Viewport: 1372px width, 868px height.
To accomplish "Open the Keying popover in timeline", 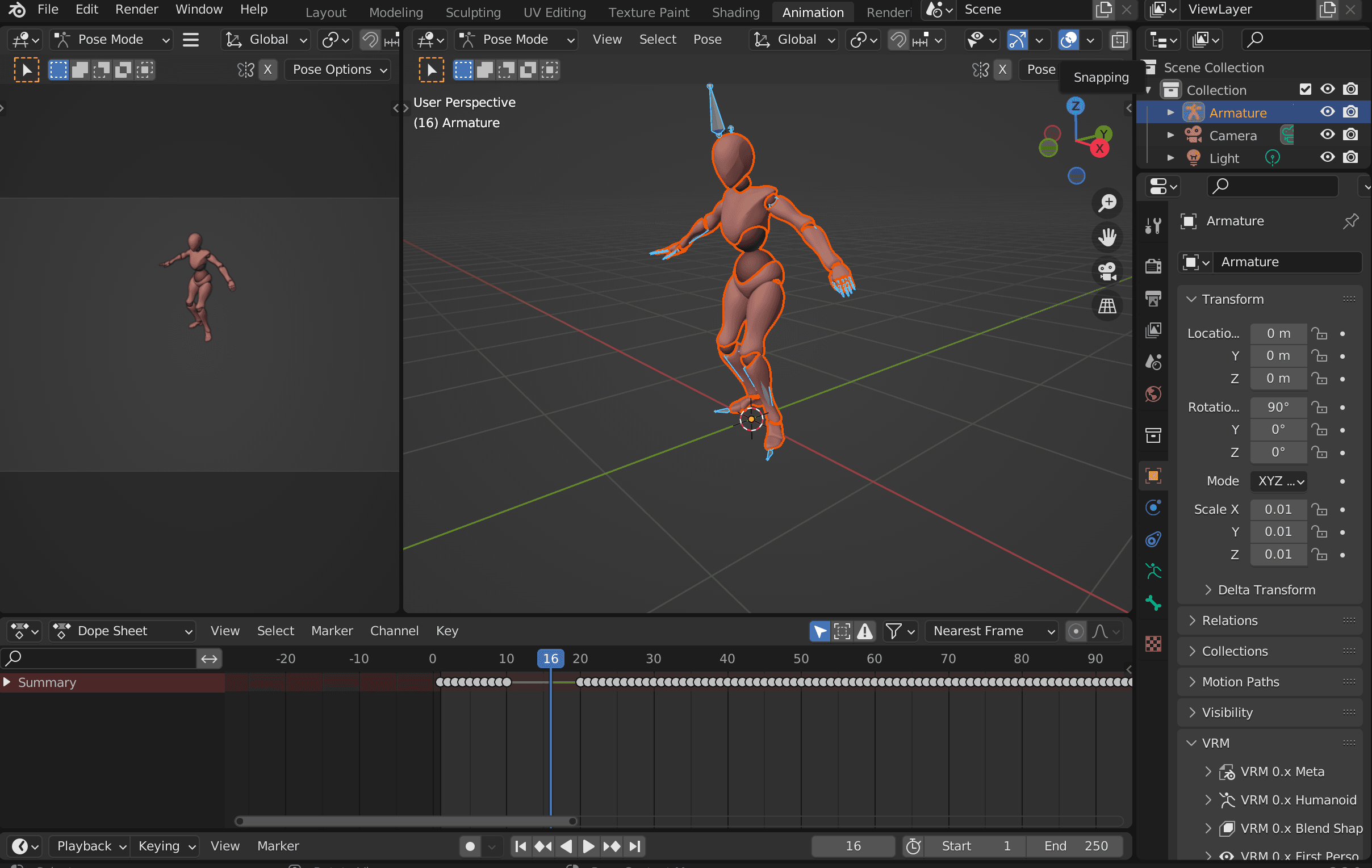I will pos(165,846).
